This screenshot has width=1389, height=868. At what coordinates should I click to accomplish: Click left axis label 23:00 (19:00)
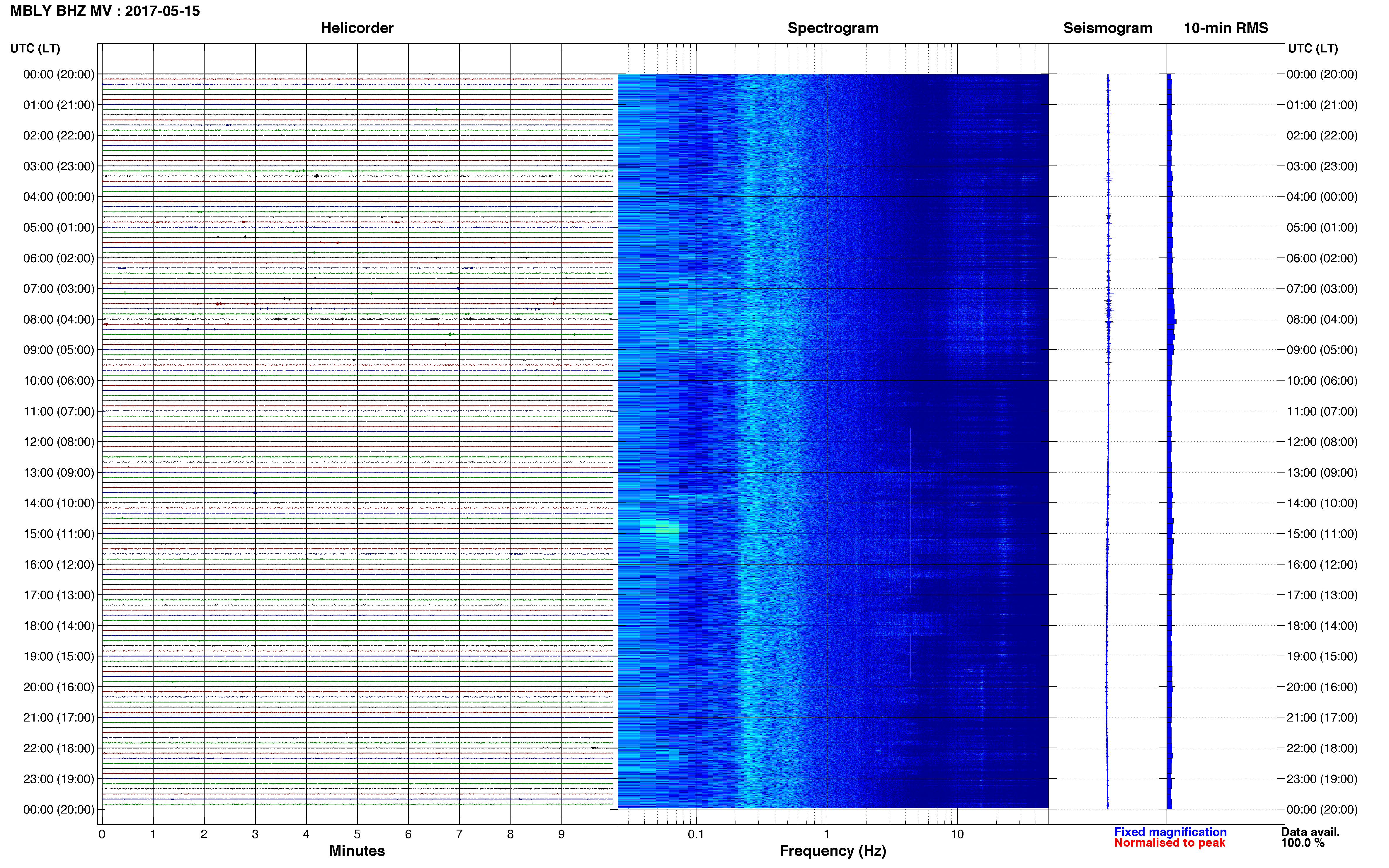click(59, 779)
